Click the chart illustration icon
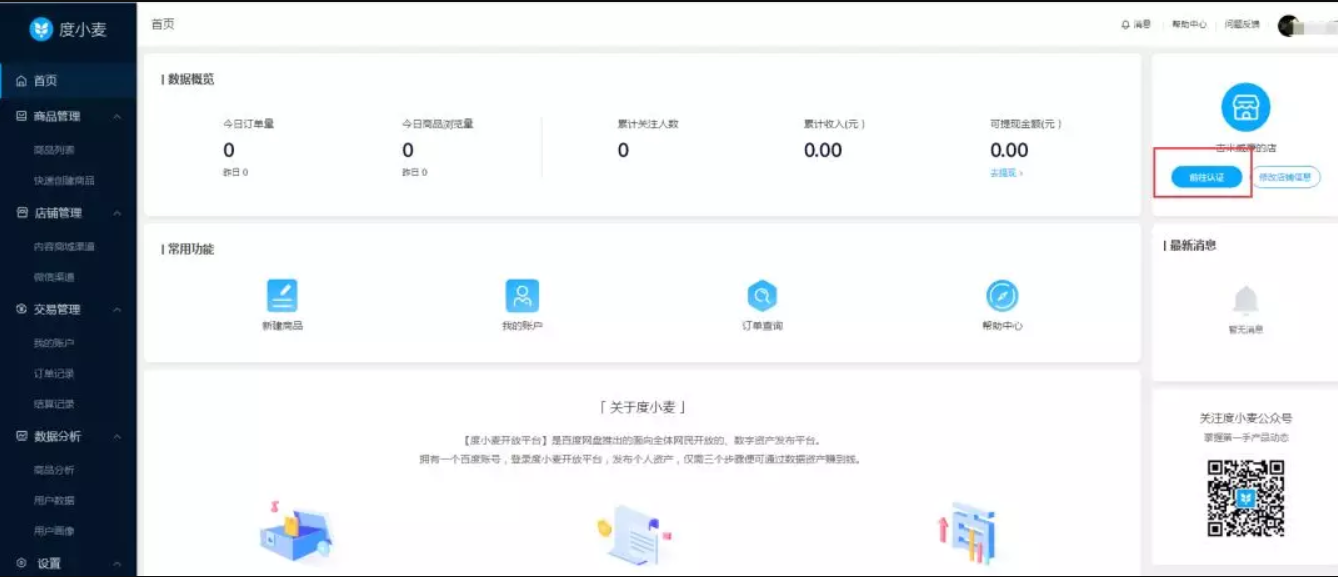Screen dimensions: 1338x577 [966, 533]
